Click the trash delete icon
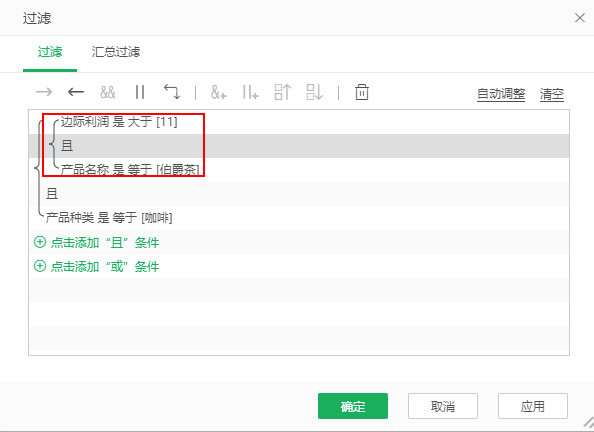This screenshot has height=432, width=594. pos(361,92)
